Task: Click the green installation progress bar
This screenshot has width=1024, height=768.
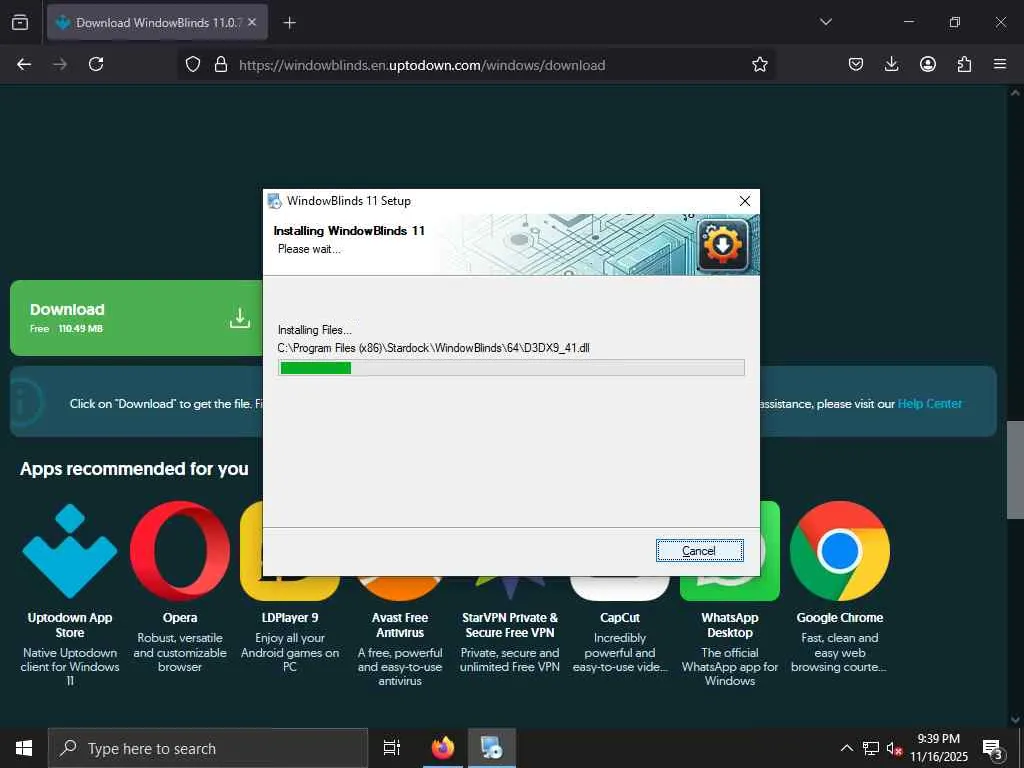Action: click(x=511, y=368)
